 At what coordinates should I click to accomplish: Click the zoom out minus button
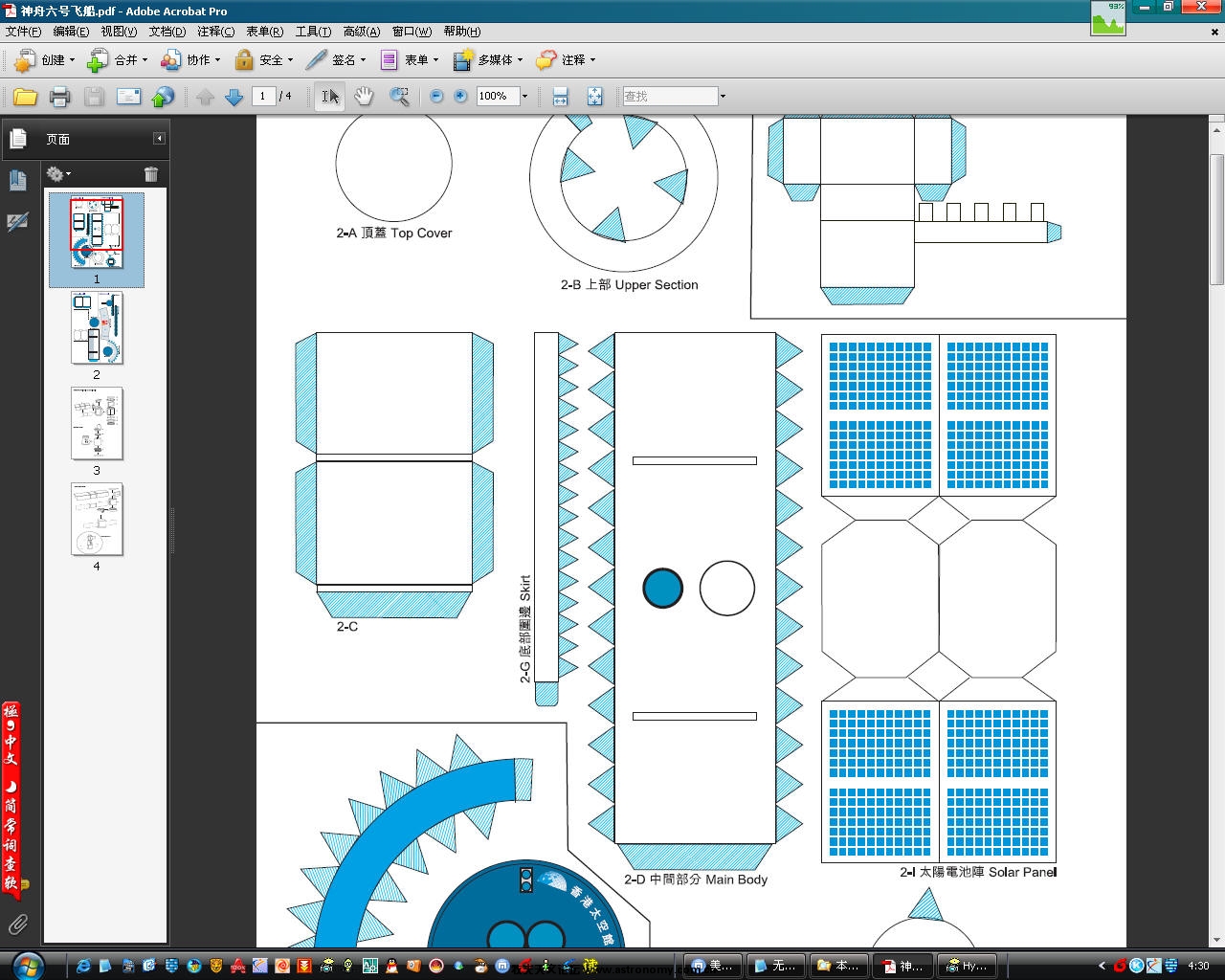436,97
